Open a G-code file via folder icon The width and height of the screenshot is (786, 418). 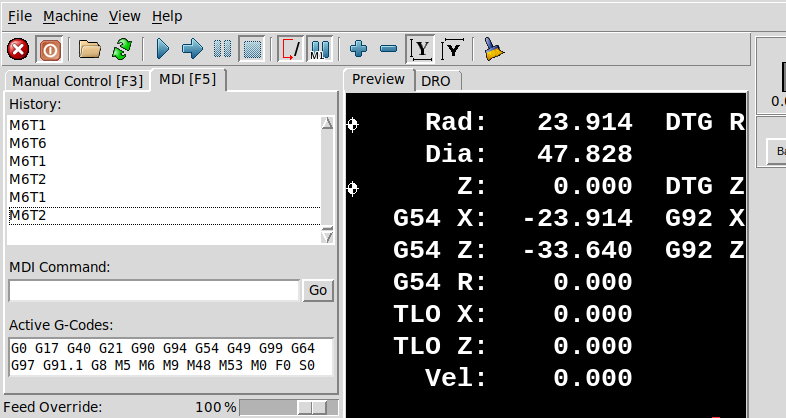point(90,50)
